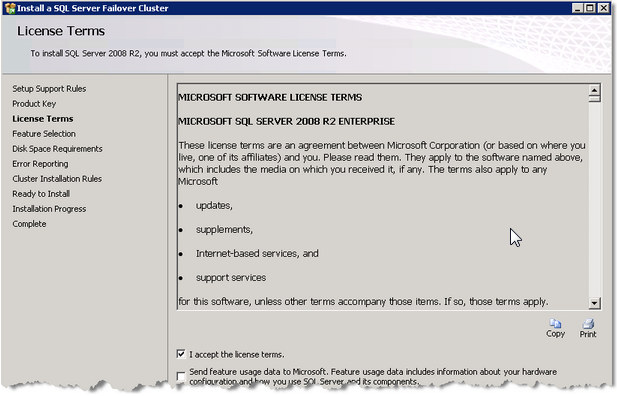The image size is (617, 396).
Task: Enable 'Send feature usage data to Microsoft' checkbox
Action: click(181, 376)
